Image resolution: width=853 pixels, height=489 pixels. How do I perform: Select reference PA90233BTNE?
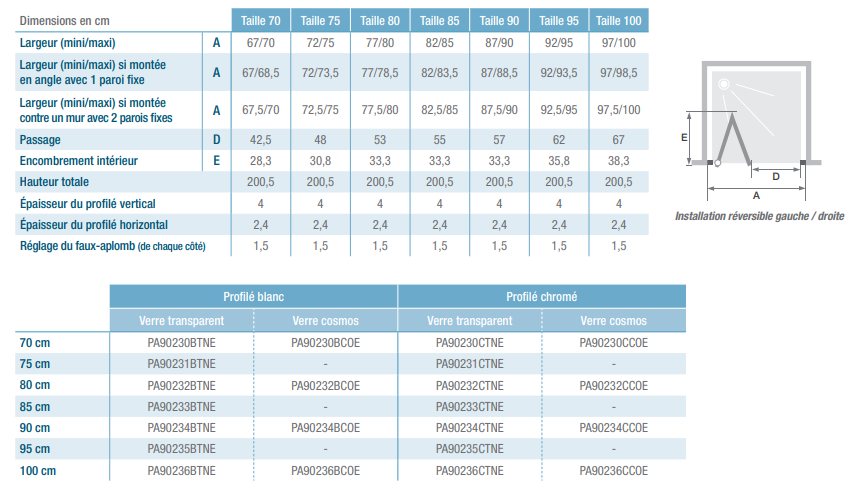coord(182,407)
